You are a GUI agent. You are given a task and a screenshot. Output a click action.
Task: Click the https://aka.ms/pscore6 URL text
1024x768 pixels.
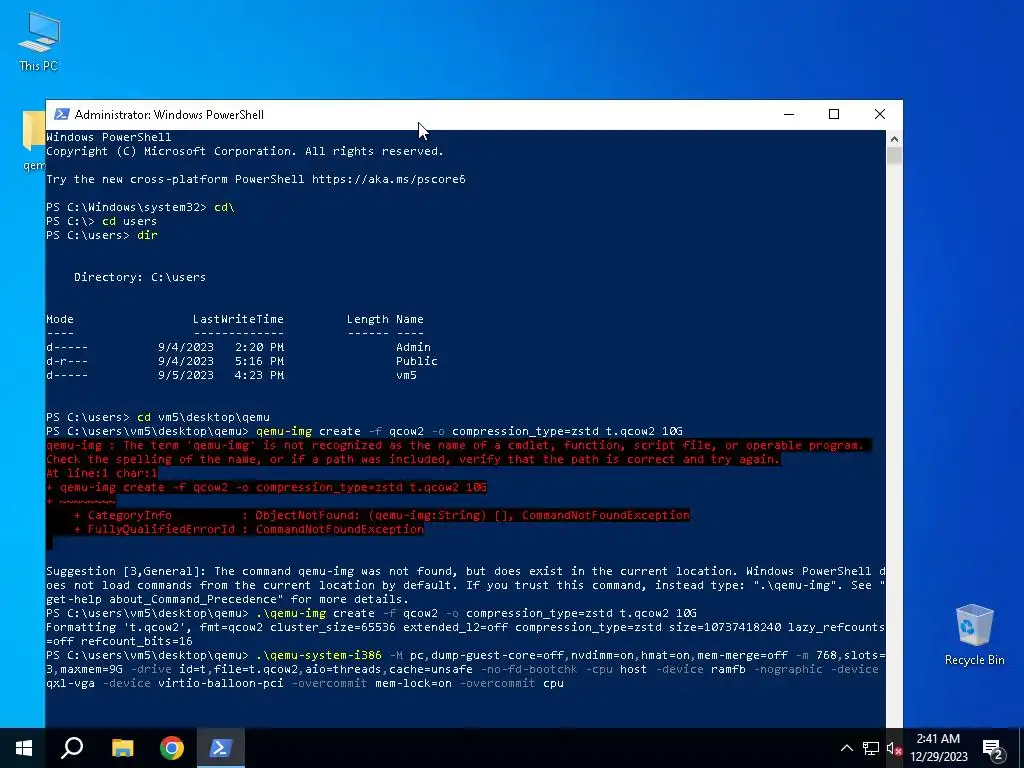coord(389,179)
